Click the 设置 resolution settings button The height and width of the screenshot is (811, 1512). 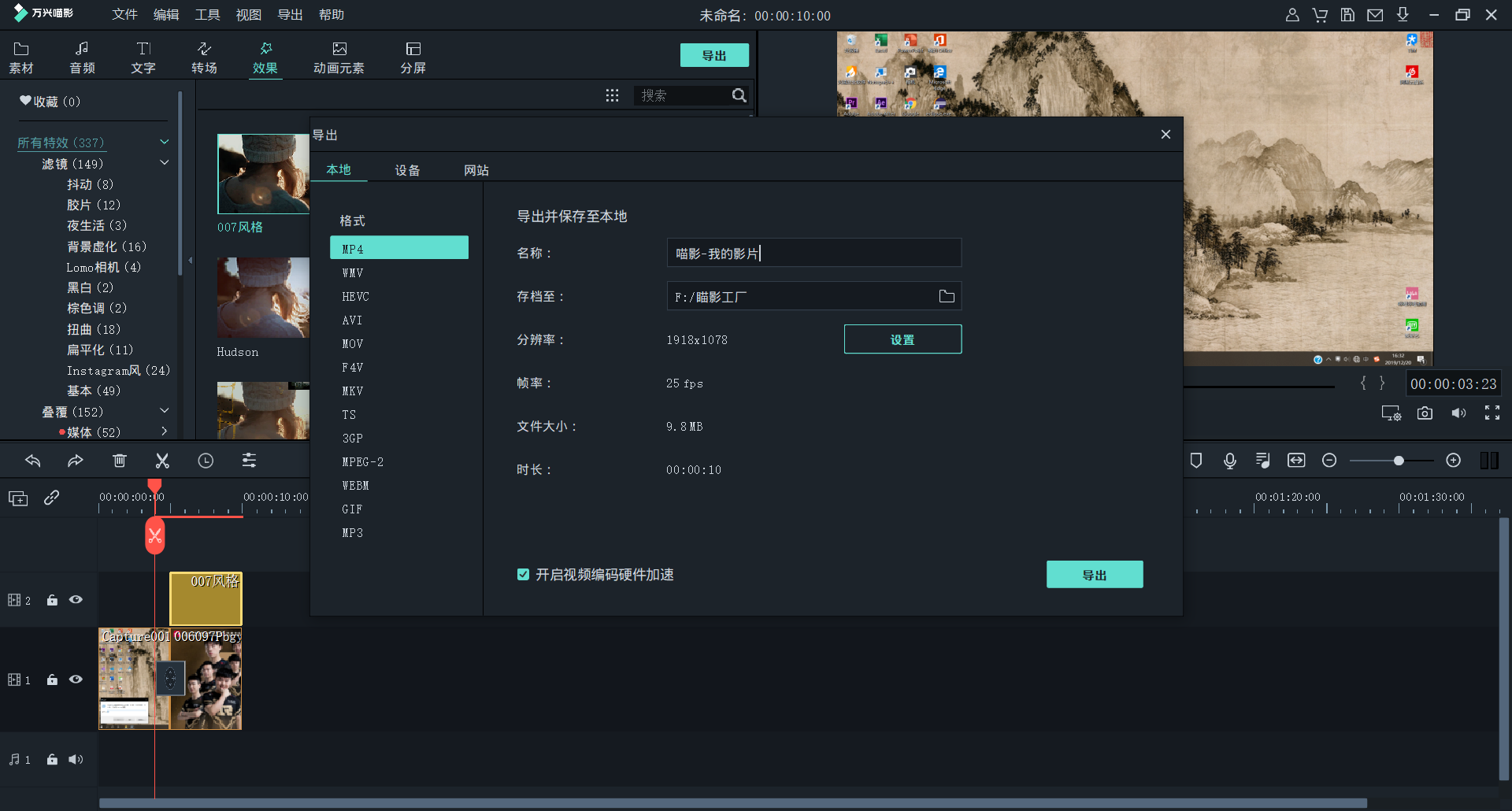pyautogui.click(x=902, y=339)
